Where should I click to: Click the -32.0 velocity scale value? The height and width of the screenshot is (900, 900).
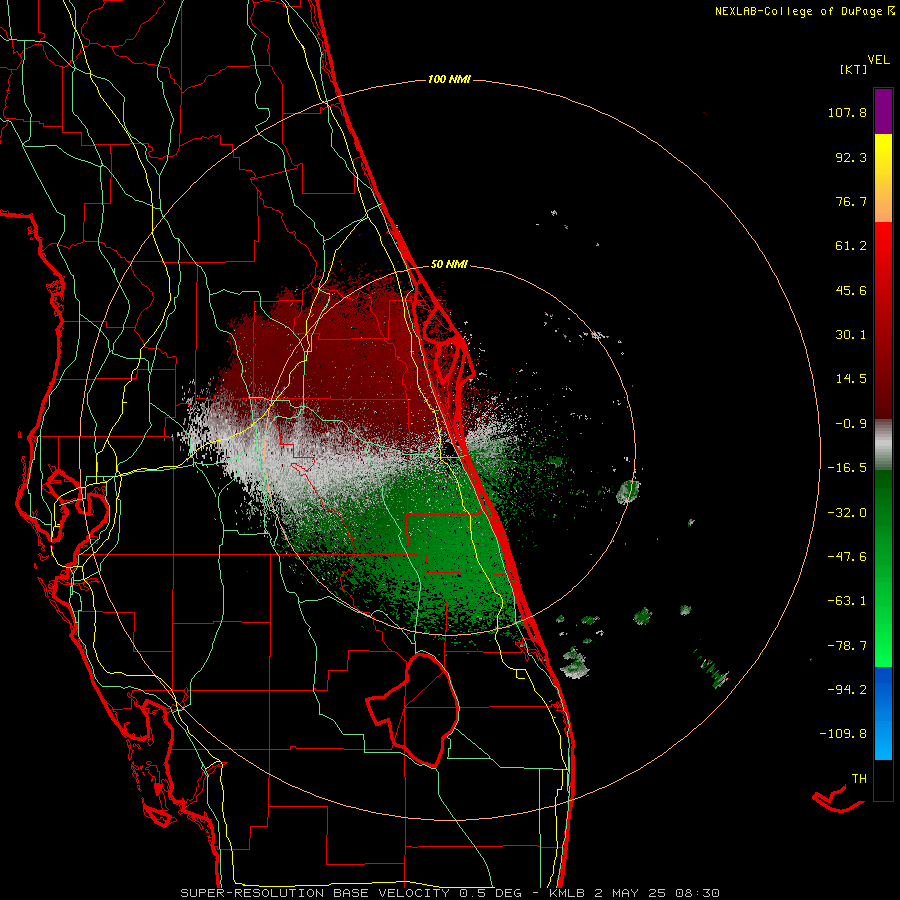click(847, 513)
